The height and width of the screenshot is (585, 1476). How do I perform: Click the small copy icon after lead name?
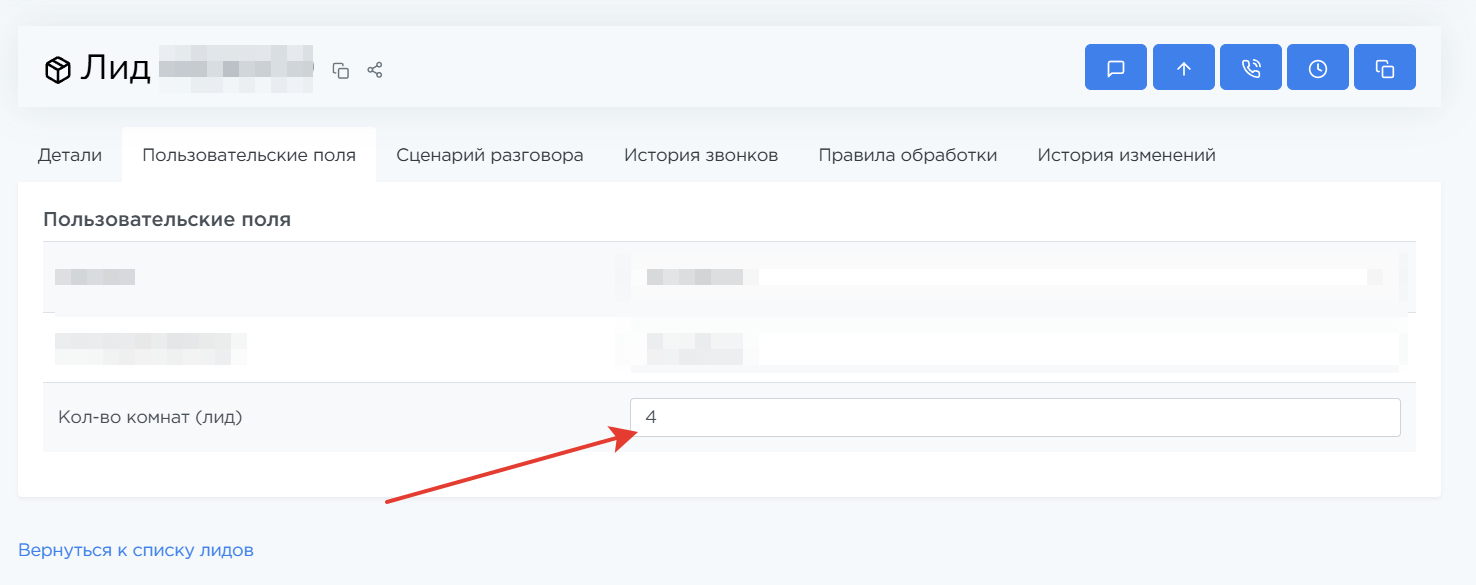(x=341, y=70)
